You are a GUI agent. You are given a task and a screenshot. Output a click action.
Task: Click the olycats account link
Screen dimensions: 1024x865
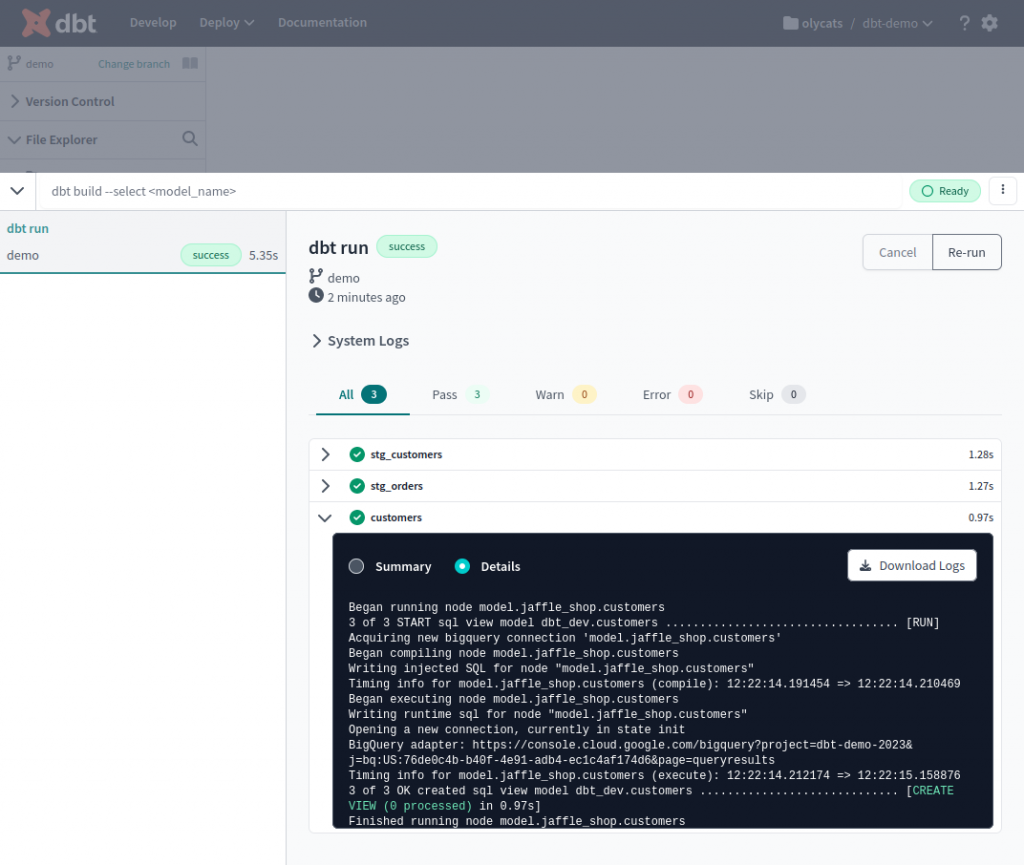click(x=822, y=24)
